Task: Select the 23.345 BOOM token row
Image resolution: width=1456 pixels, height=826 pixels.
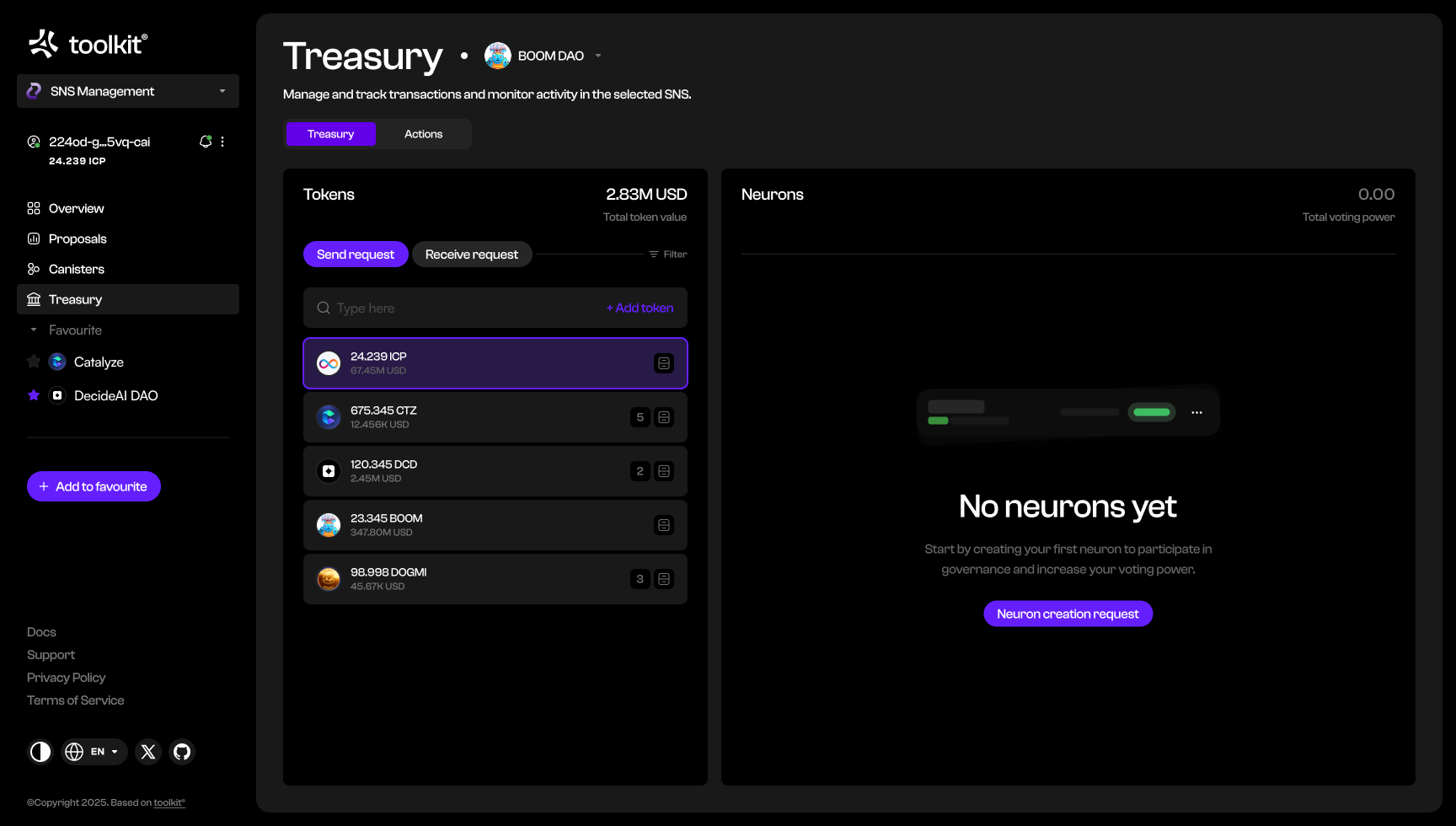Action: click(495, 525)
